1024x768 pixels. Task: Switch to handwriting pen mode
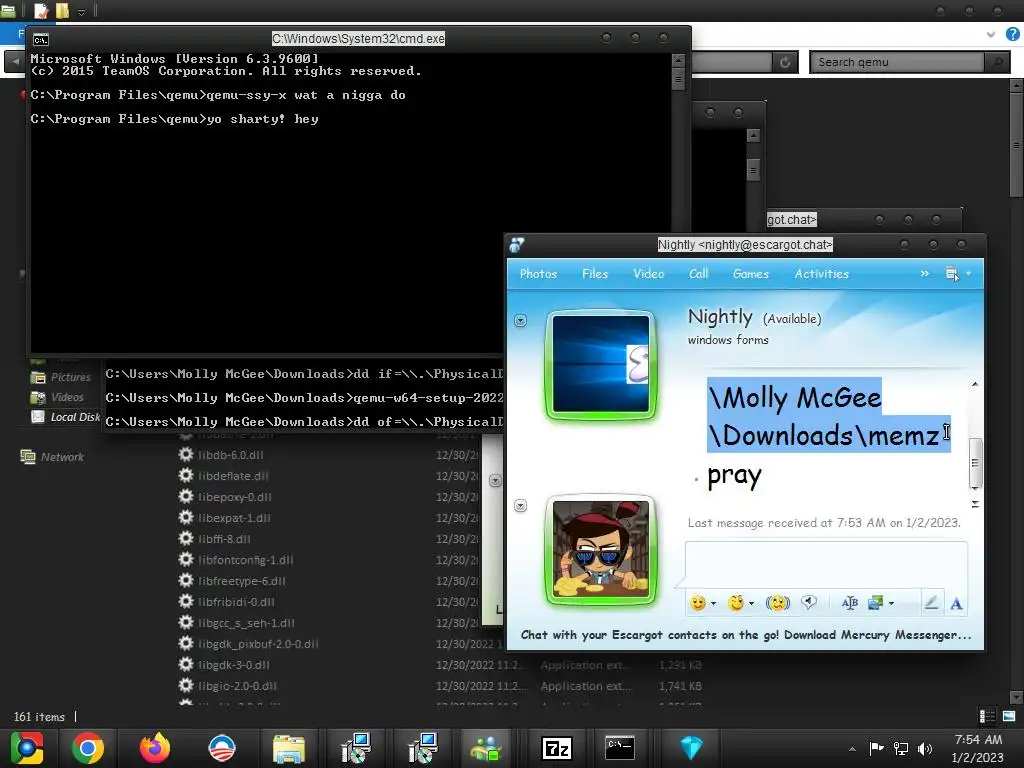click(x=931, y=603)
